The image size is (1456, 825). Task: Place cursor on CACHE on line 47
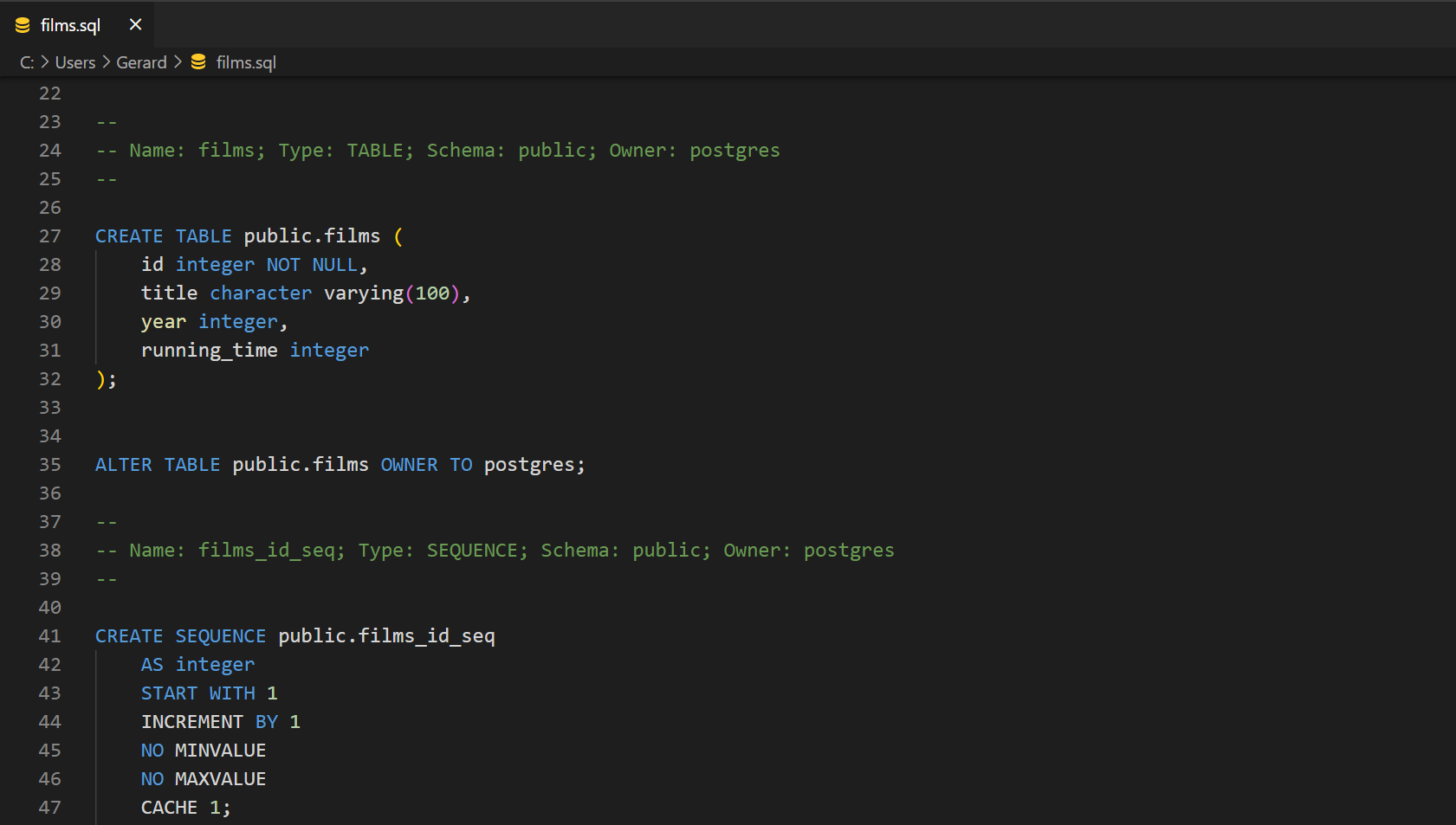pyautogui.click(x=169, y=808)
